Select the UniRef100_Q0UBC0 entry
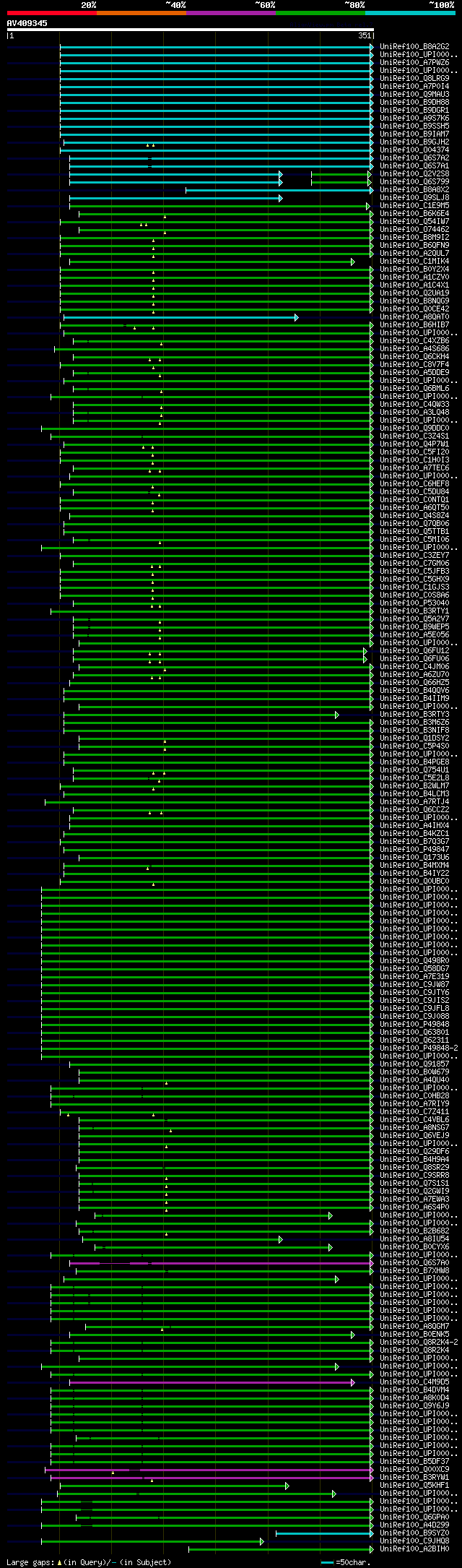The image size is (462, 1568). (x=414, y=882)
